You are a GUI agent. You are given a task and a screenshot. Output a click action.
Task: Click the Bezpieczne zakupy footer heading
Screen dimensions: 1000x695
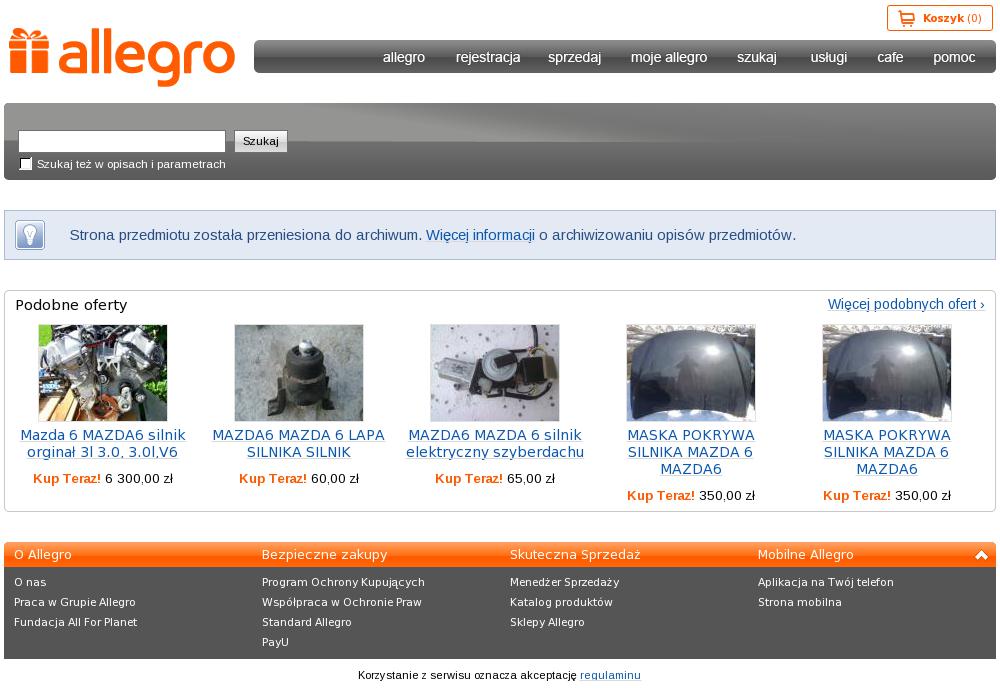(x=325, y=555)
